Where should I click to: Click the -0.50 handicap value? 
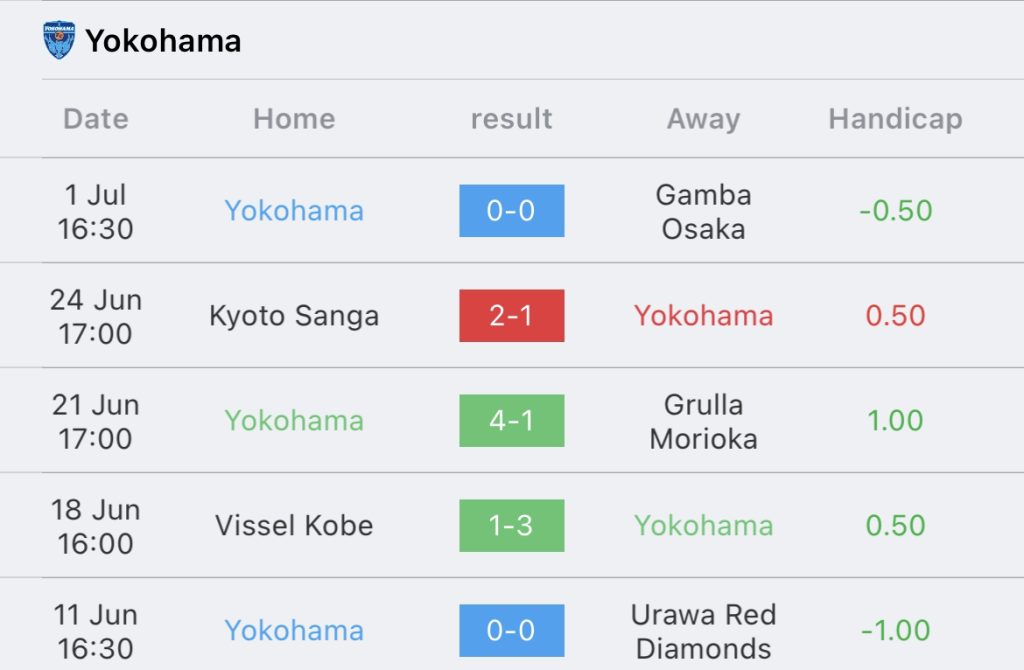(x=895, y=210)
